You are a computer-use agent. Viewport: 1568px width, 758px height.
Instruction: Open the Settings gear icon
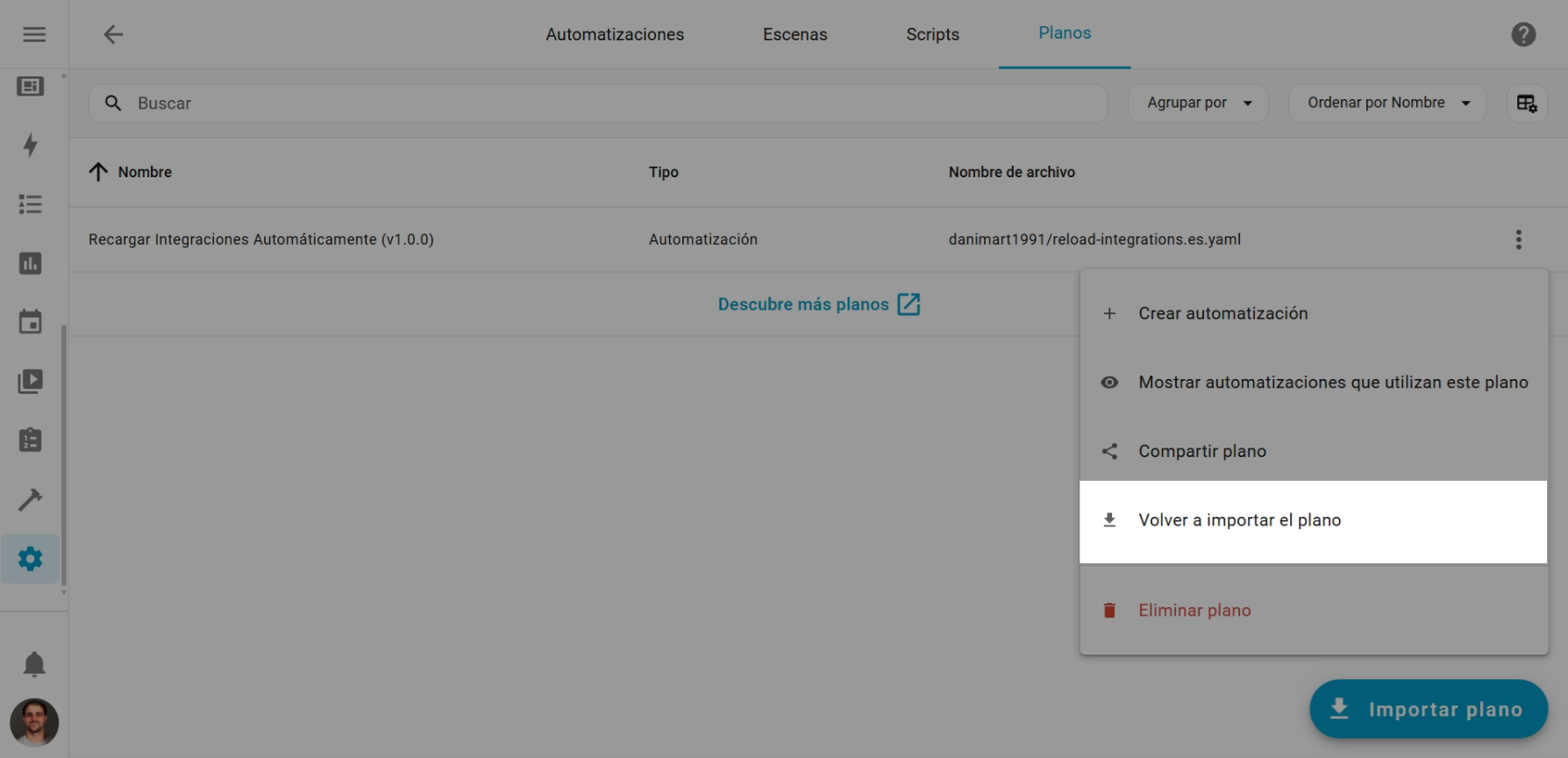pyautogui.click(x=31, y=559)
